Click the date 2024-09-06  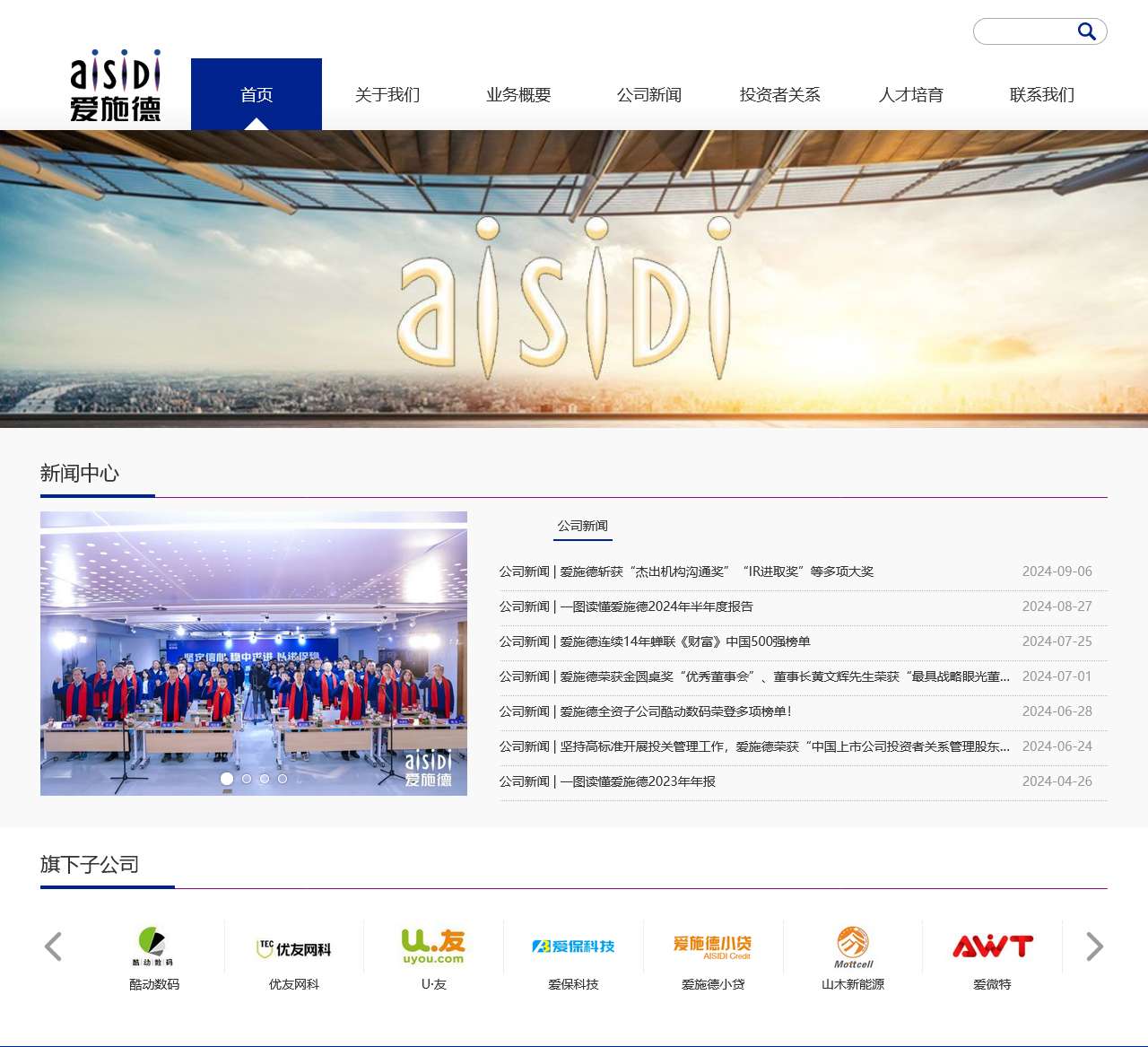click(1057, 571)
